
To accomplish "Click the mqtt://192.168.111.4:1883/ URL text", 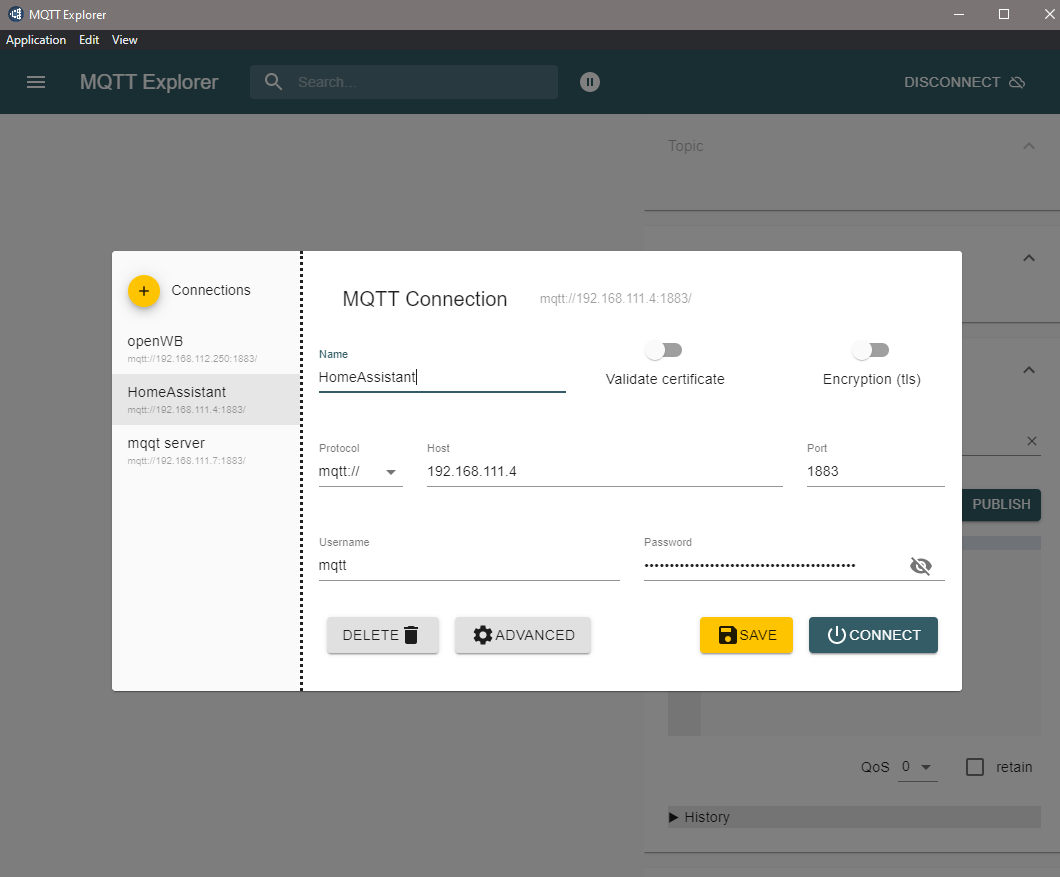I will 615,298.
